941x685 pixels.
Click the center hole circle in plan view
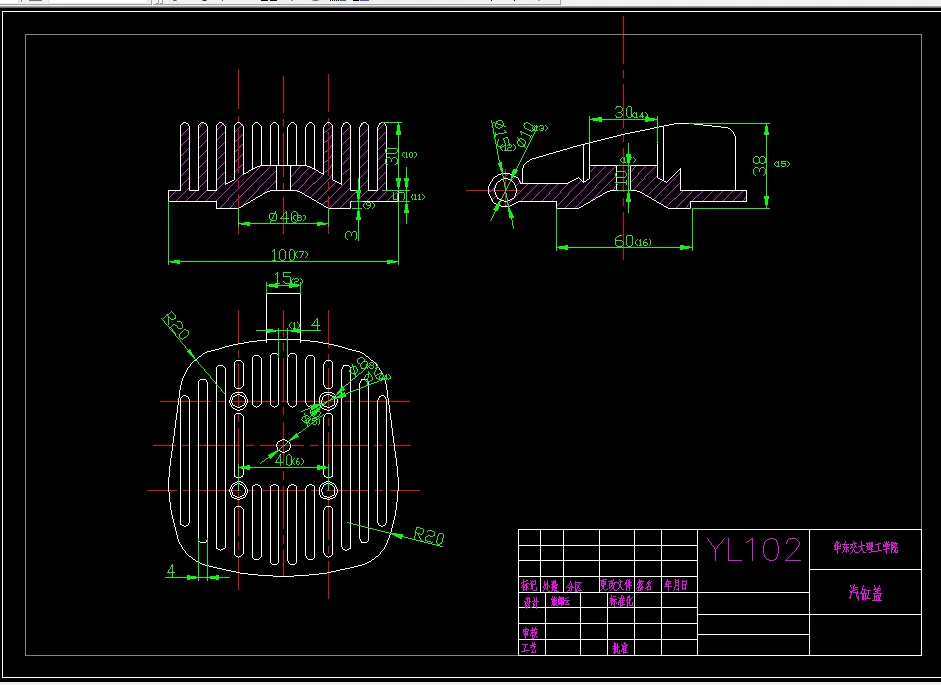(283, 445)
